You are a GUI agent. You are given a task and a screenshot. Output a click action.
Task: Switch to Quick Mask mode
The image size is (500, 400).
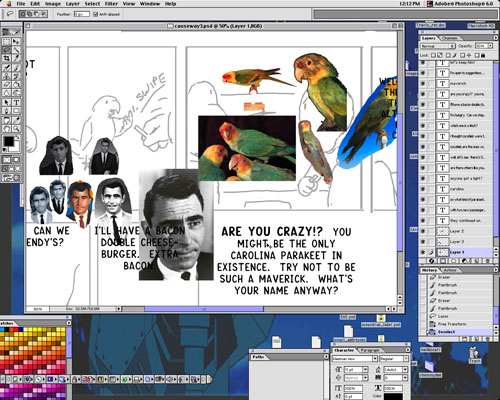point(16,160)
